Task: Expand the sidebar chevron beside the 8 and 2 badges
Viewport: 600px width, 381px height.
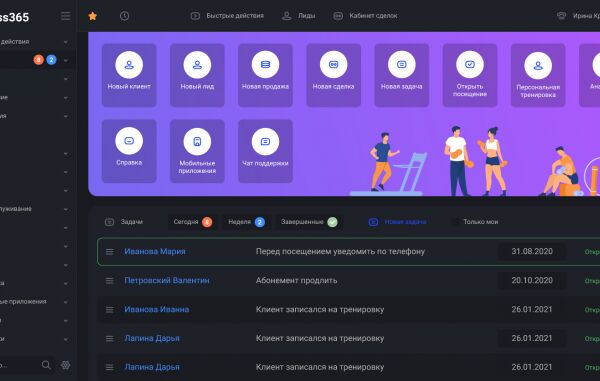Action: tap(65, 60)
